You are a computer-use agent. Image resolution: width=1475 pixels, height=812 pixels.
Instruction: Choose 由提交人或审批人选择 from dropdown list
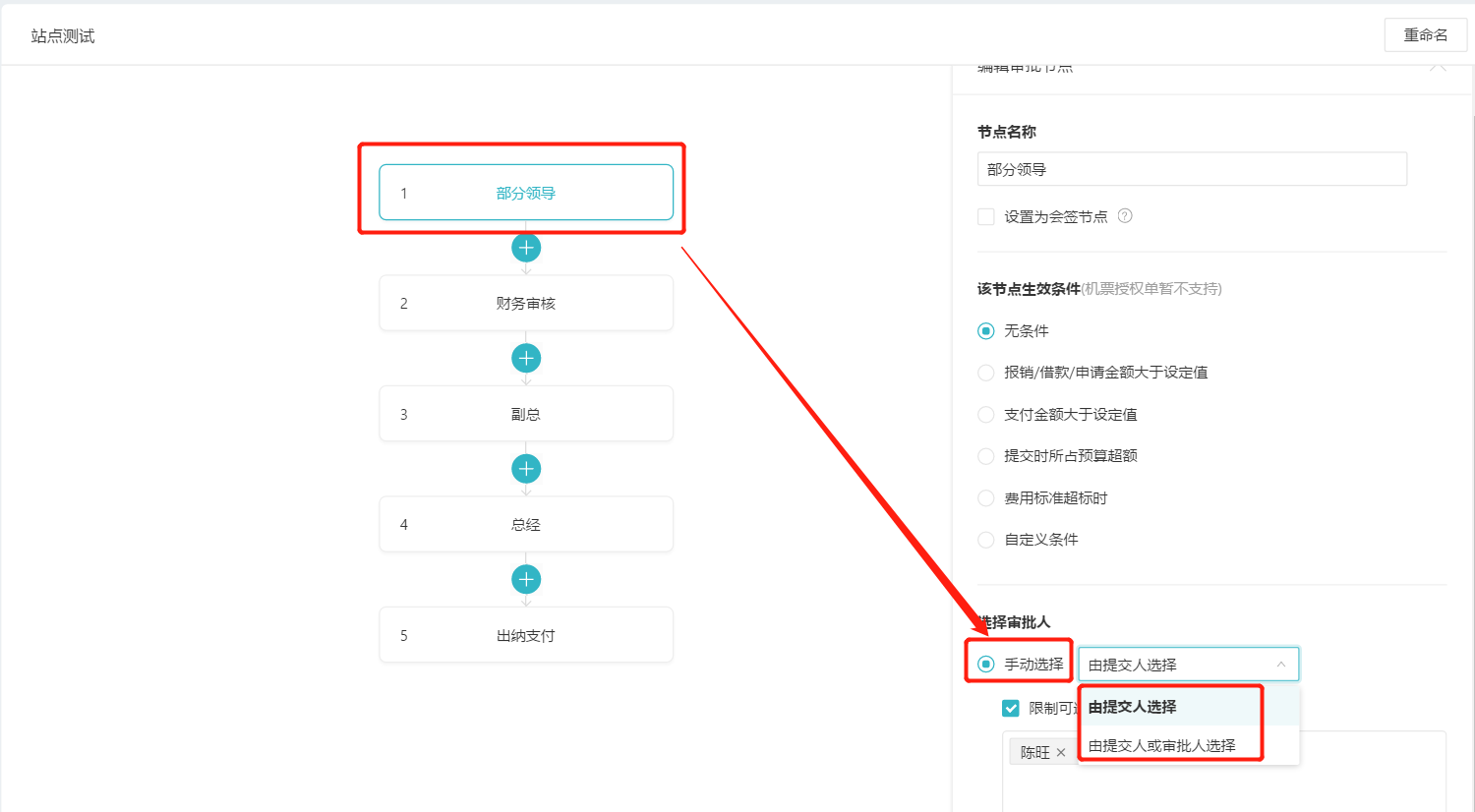click(1189, 746)
